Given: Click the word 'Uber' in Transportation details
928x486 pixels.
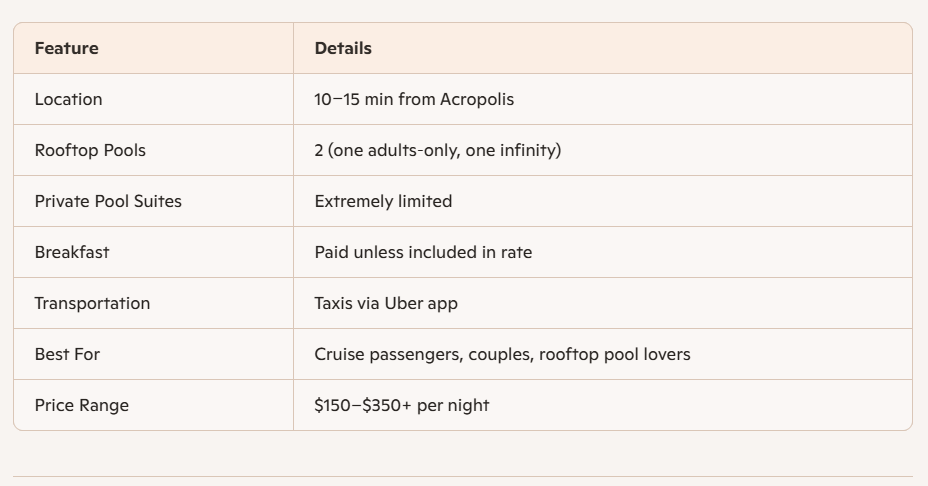Looking at the screenshot, I should tap(403, 303).
